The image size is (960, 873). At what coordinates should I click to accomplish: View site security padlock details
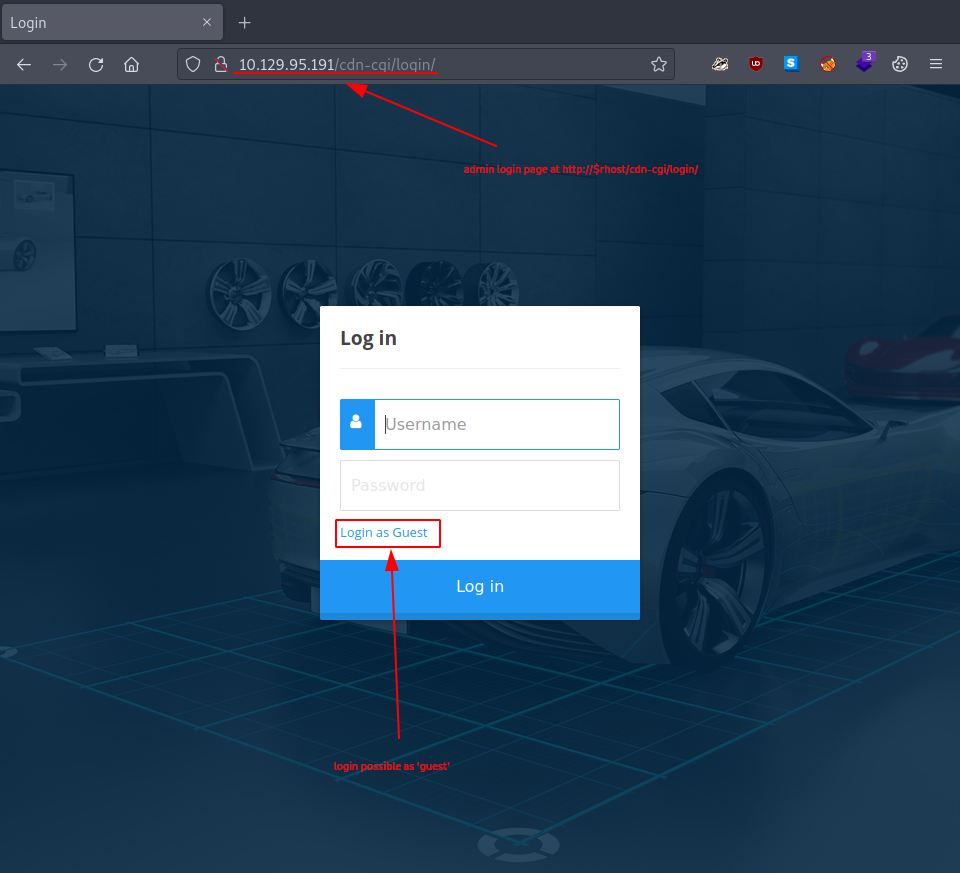coord(221,64)
